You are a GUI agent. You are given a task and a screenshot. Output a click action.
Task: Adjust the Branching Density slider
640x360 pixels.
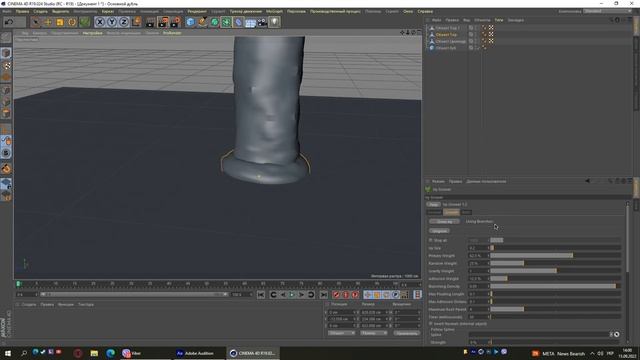tap(555, 286)
